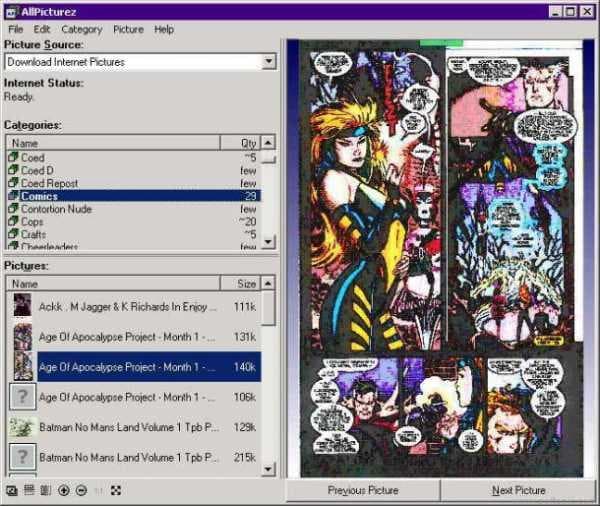Click the Next Picture button
600x506 pixels.
coord(518,490)
